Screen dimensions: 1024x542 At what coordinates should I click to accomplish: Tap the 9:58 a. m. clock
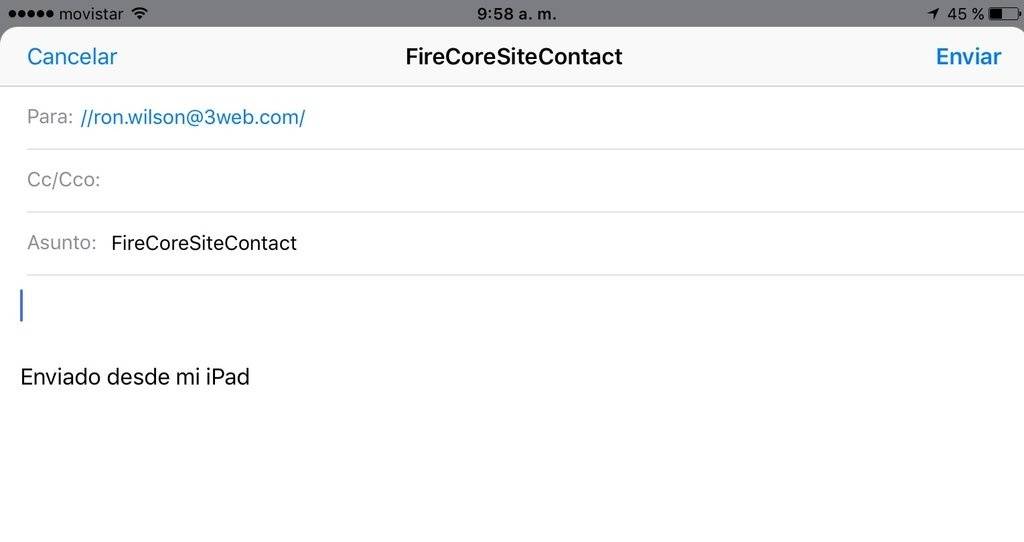pyautogui.click(x=516, y=14)
